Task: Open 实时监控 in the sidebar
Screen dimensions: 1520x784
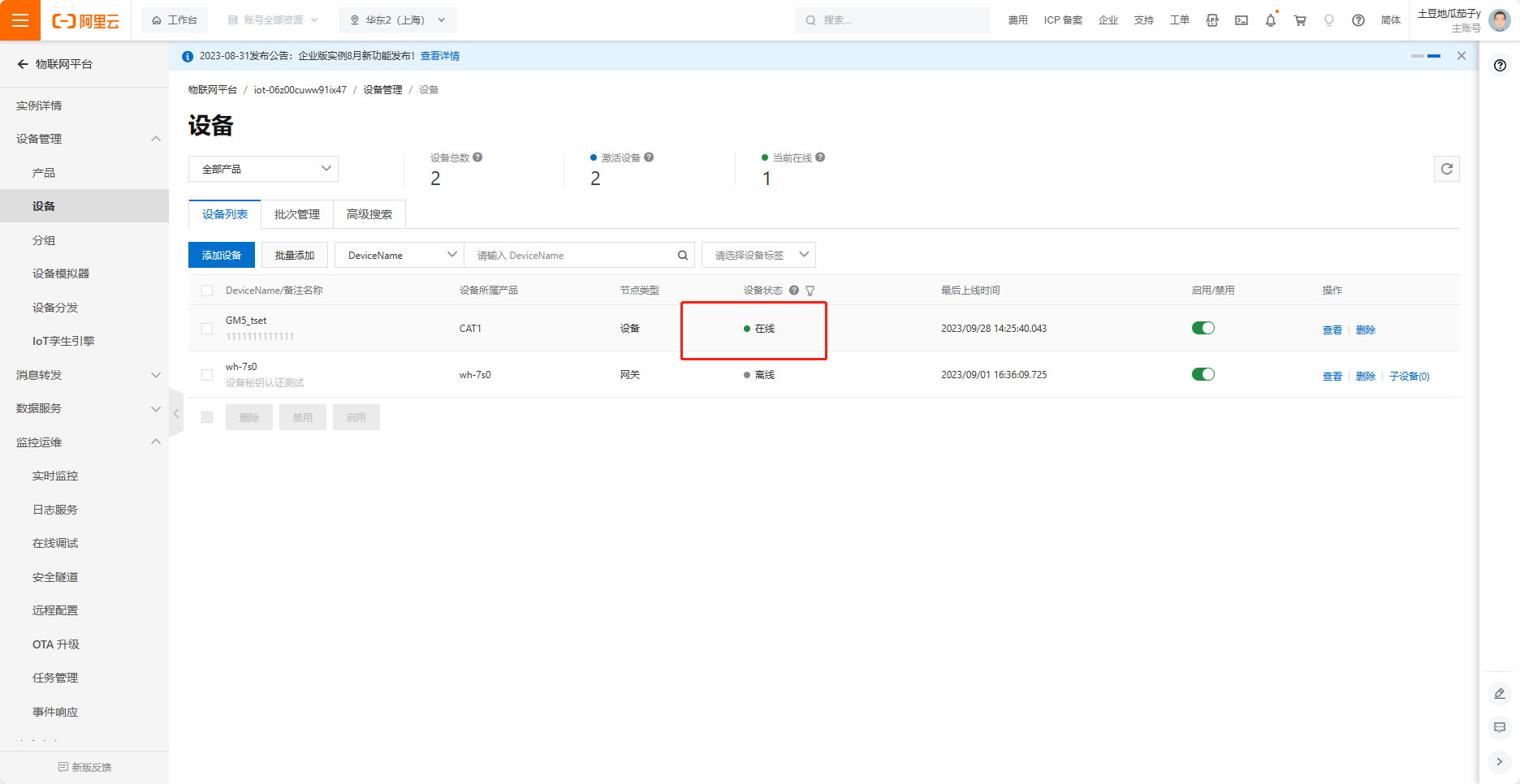Action: pos(55,476)
